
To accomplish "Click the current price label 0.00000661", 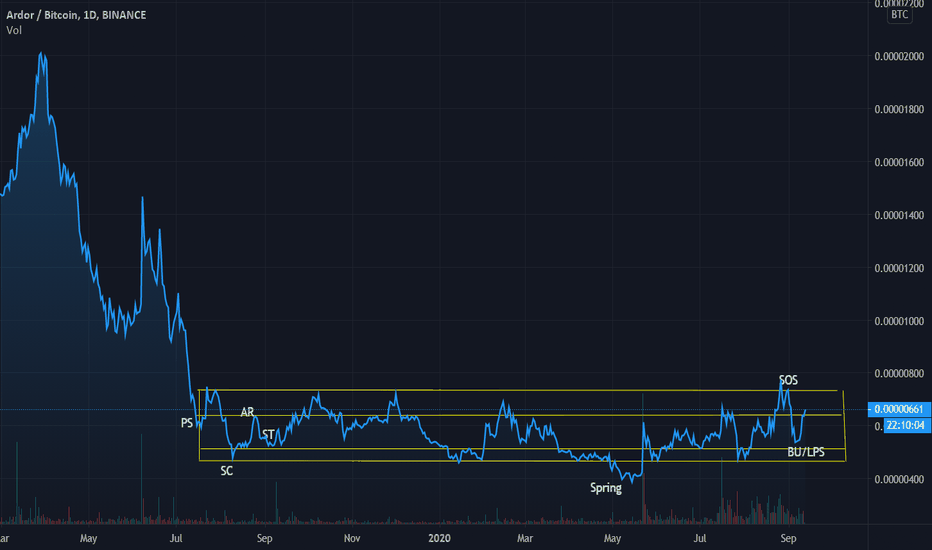I will (x=898, y=409).
